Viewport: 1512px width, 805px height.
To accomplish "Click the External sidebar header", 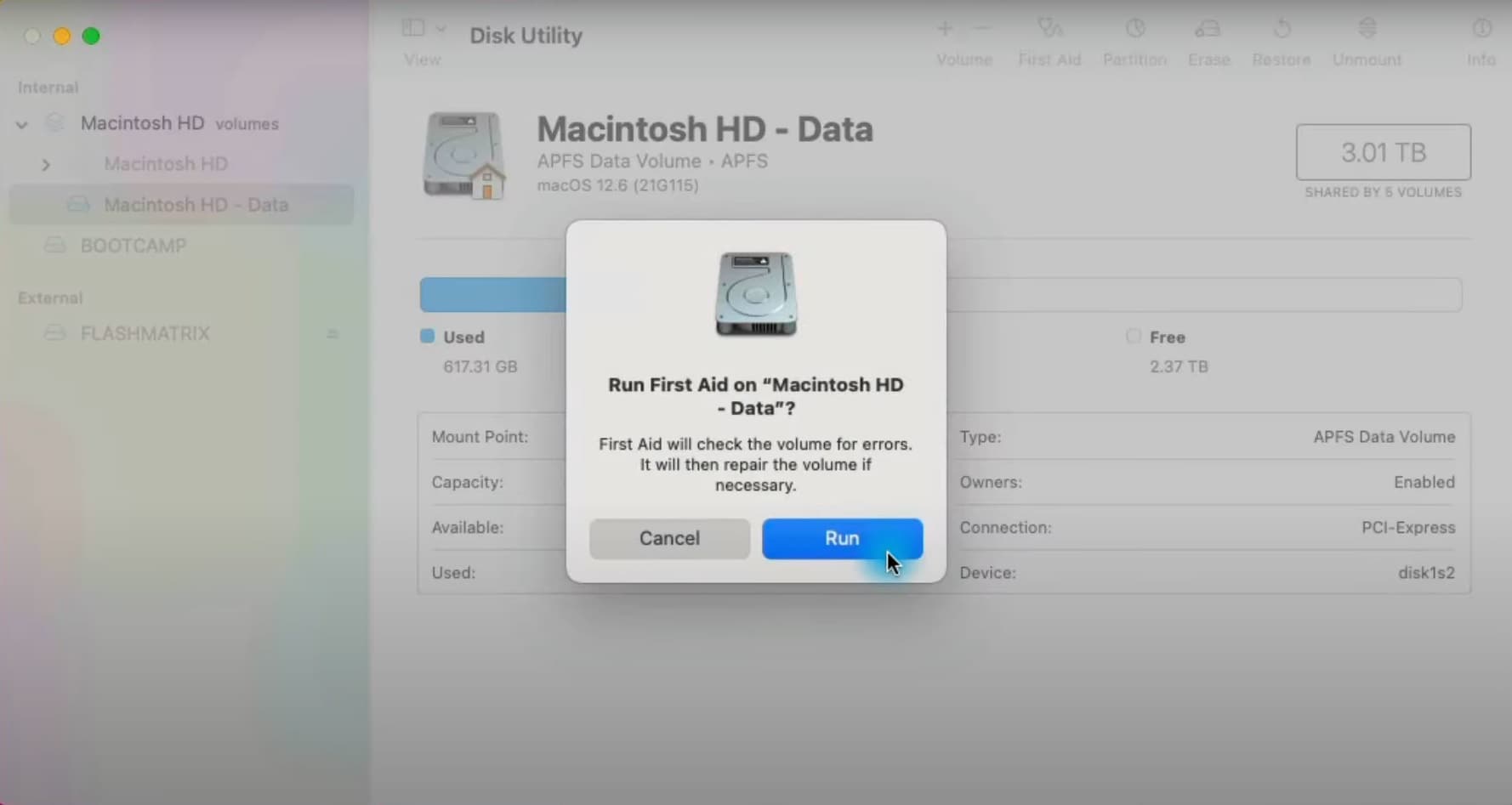I will click(x=50, y=298).
